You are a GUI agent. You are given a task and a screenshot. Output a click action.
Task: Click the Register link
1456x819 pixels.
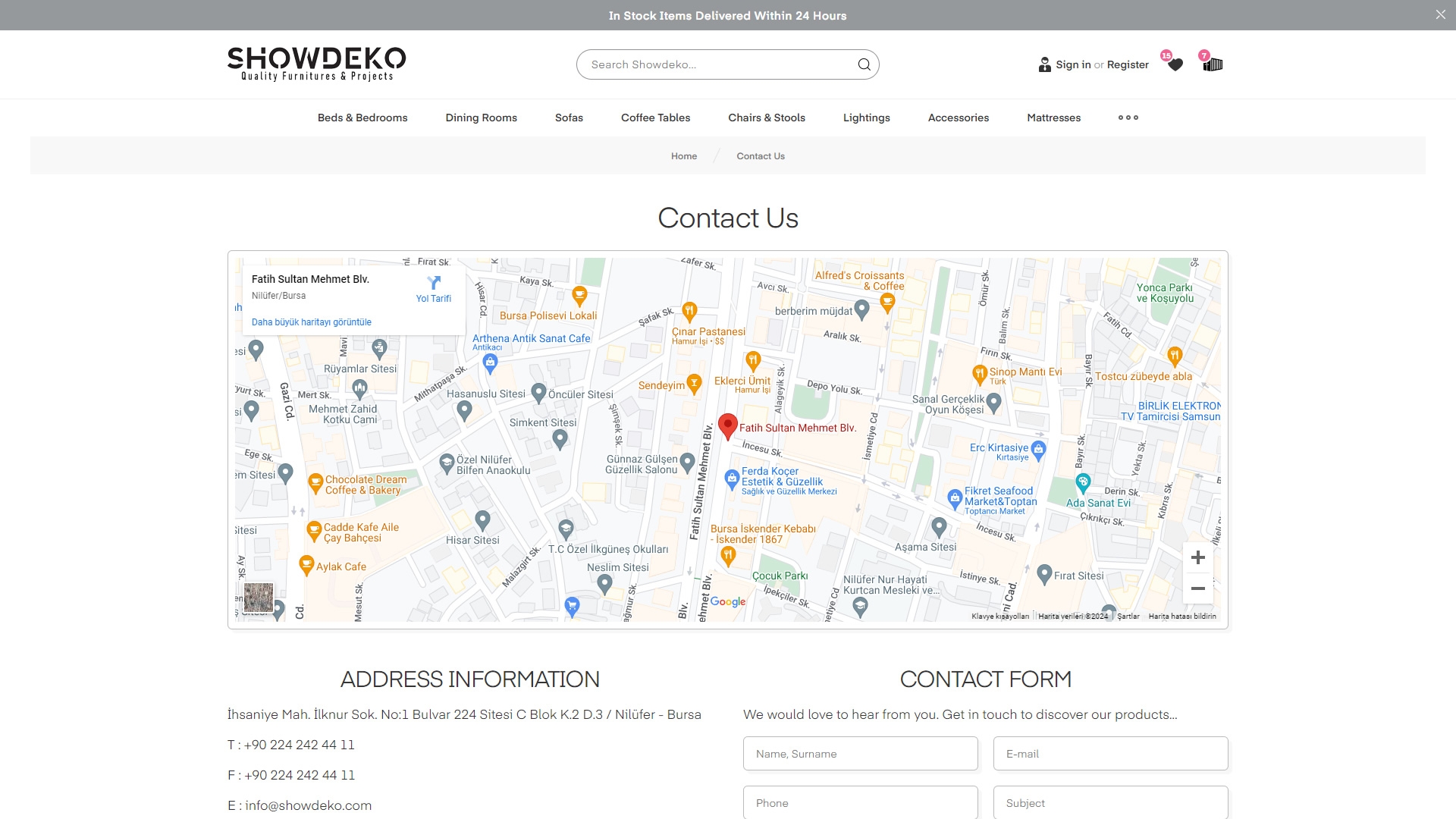(x=1128, y=64)
